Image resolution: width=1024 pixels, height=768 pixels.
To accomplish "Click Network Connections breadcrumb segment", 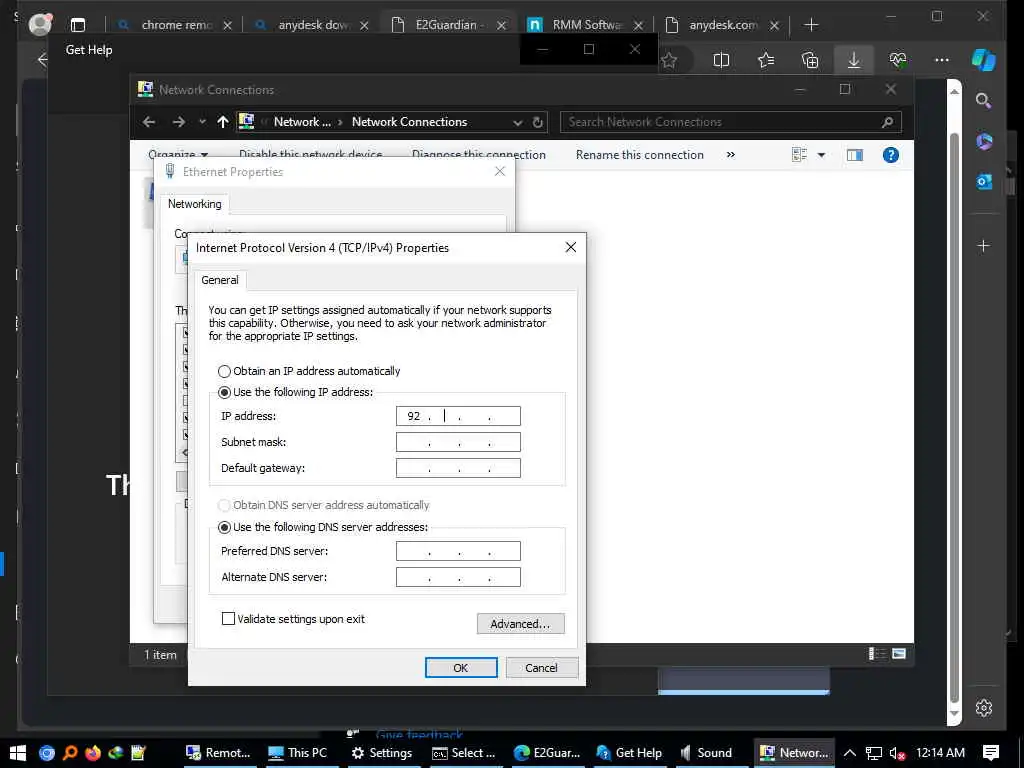I will coord(409,122).
